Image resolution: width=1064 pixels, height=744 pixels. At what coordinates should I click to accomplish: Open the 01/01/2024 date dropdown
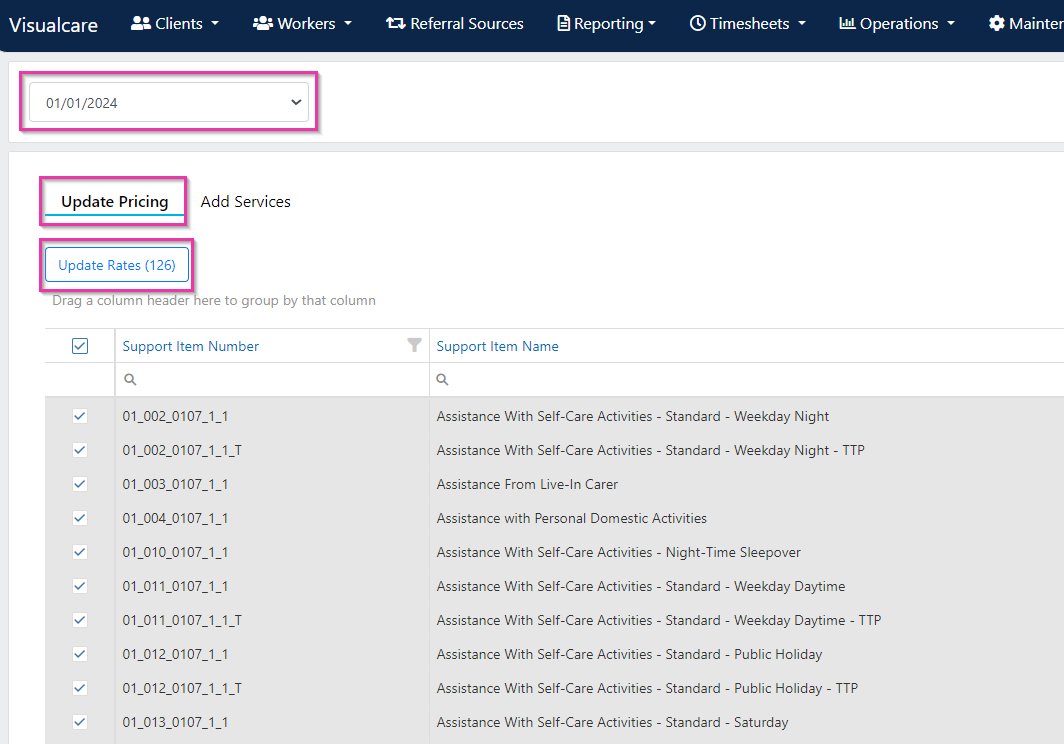(x=169, y=103)
